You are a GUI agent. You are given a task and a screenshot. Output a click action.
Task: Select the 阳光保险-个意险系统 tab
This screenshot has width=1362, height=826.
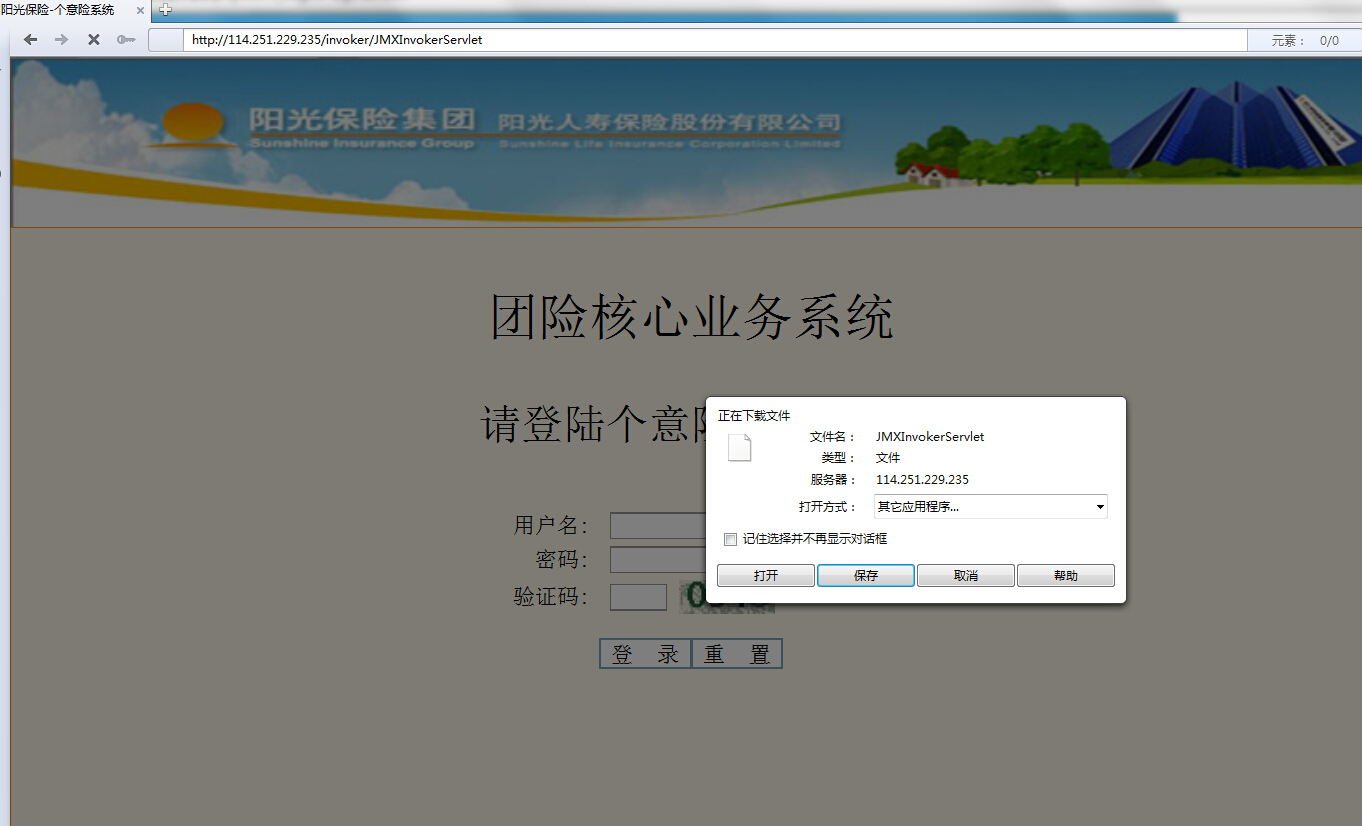(70, 10)
